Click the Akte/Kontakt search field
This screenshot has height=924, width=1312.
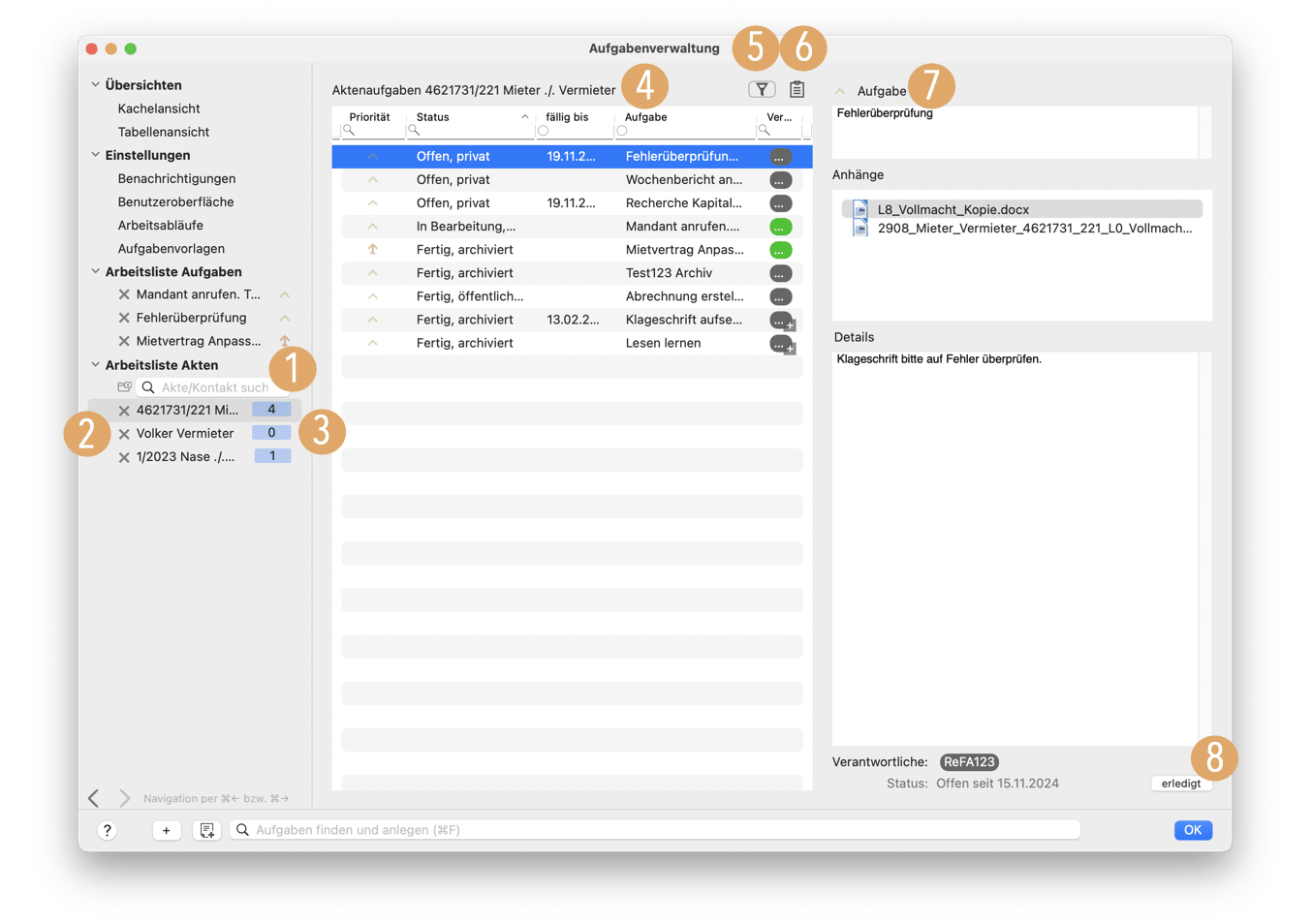[x=213, y=387]
